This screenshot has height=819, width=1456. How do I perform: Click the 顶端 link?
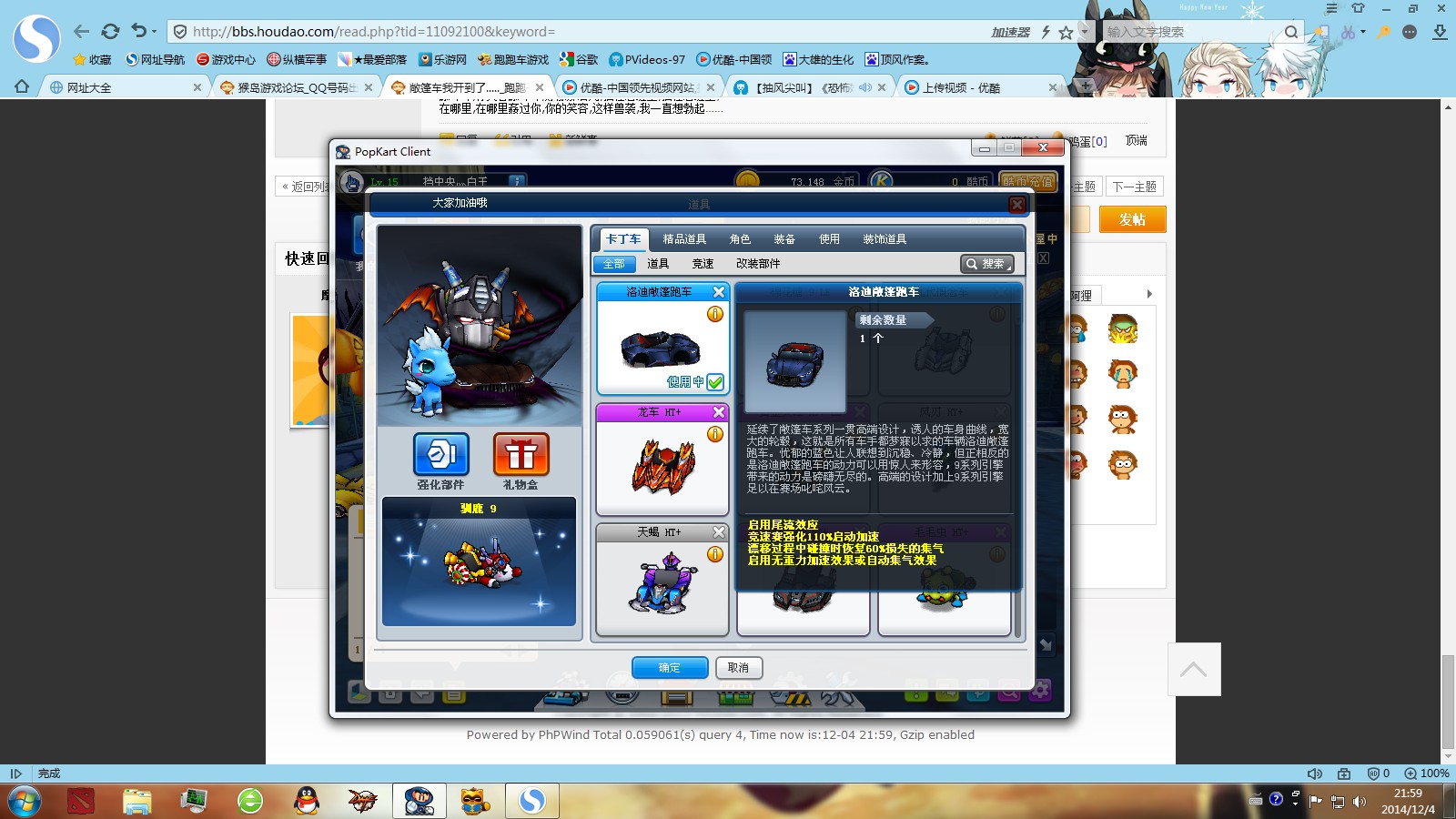(x=1137, y=140)
